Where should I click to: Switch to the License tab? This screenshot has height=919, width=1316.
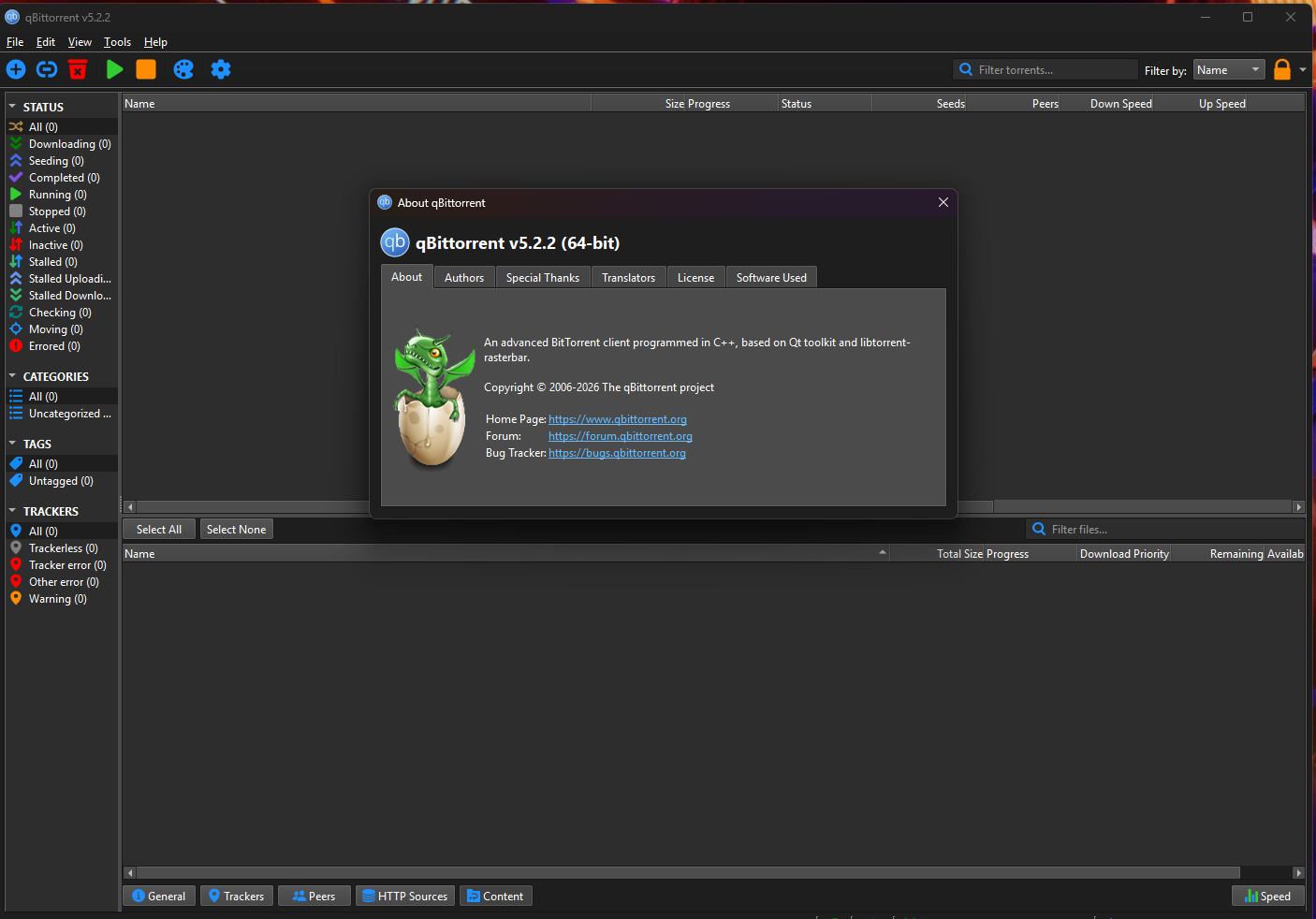(x=696, y=278)
